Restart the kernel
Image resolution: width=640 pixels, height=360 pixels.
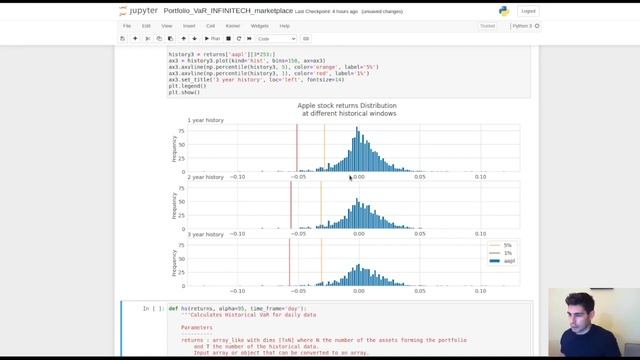239,38
